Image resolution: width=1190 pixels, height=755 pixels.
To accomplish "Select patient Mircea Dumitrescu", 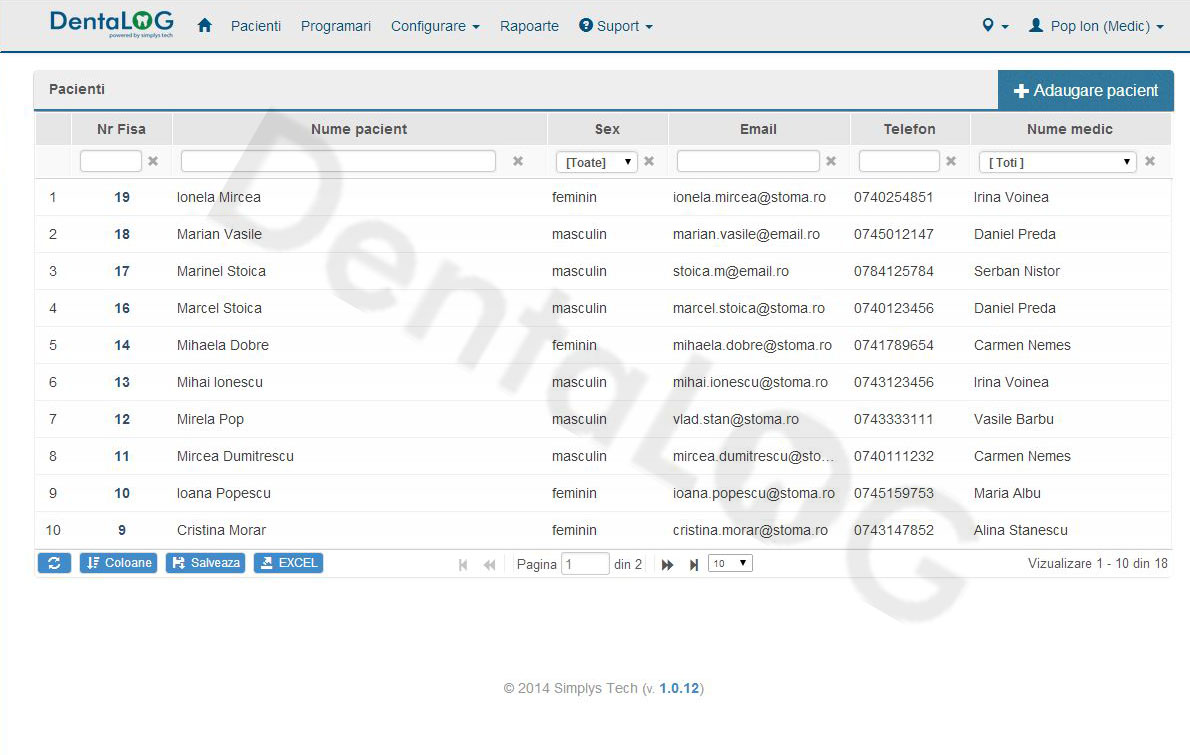I will pyautogui.click(x=235, y=456).
